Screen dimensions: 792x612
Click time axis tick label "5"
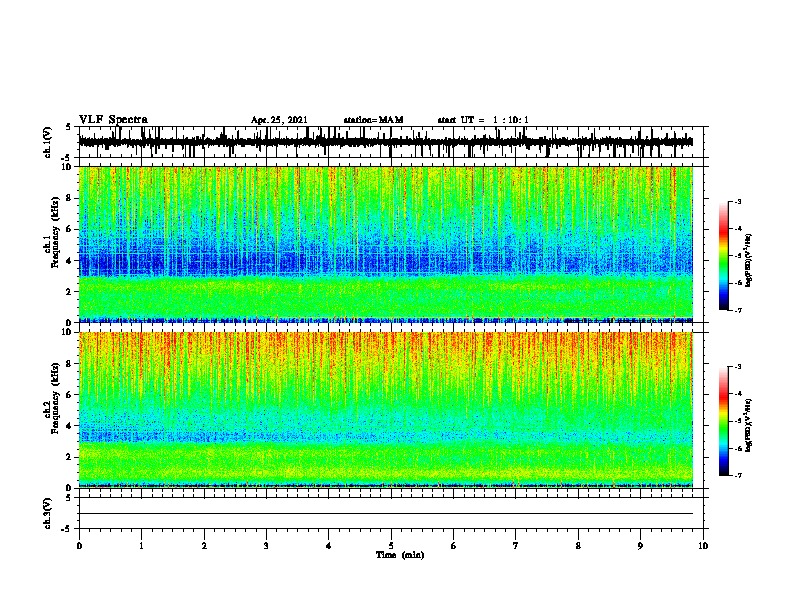click(x=391, y=546)
